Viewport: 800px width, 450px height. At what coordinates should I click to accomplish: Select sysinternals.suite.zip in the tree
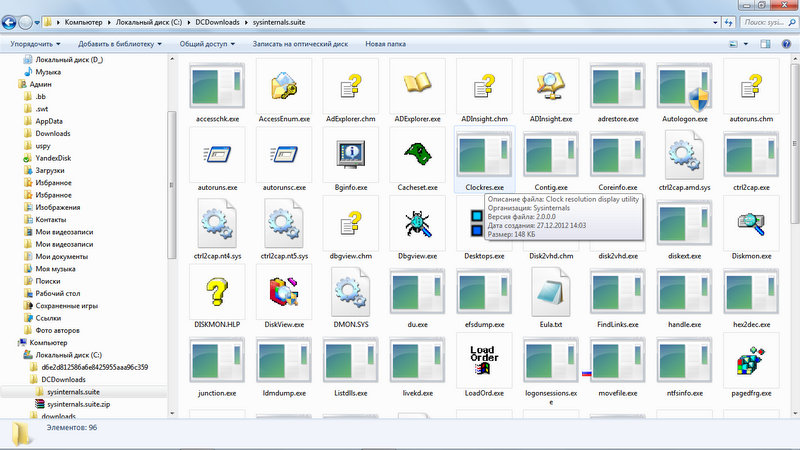(79, 404)
